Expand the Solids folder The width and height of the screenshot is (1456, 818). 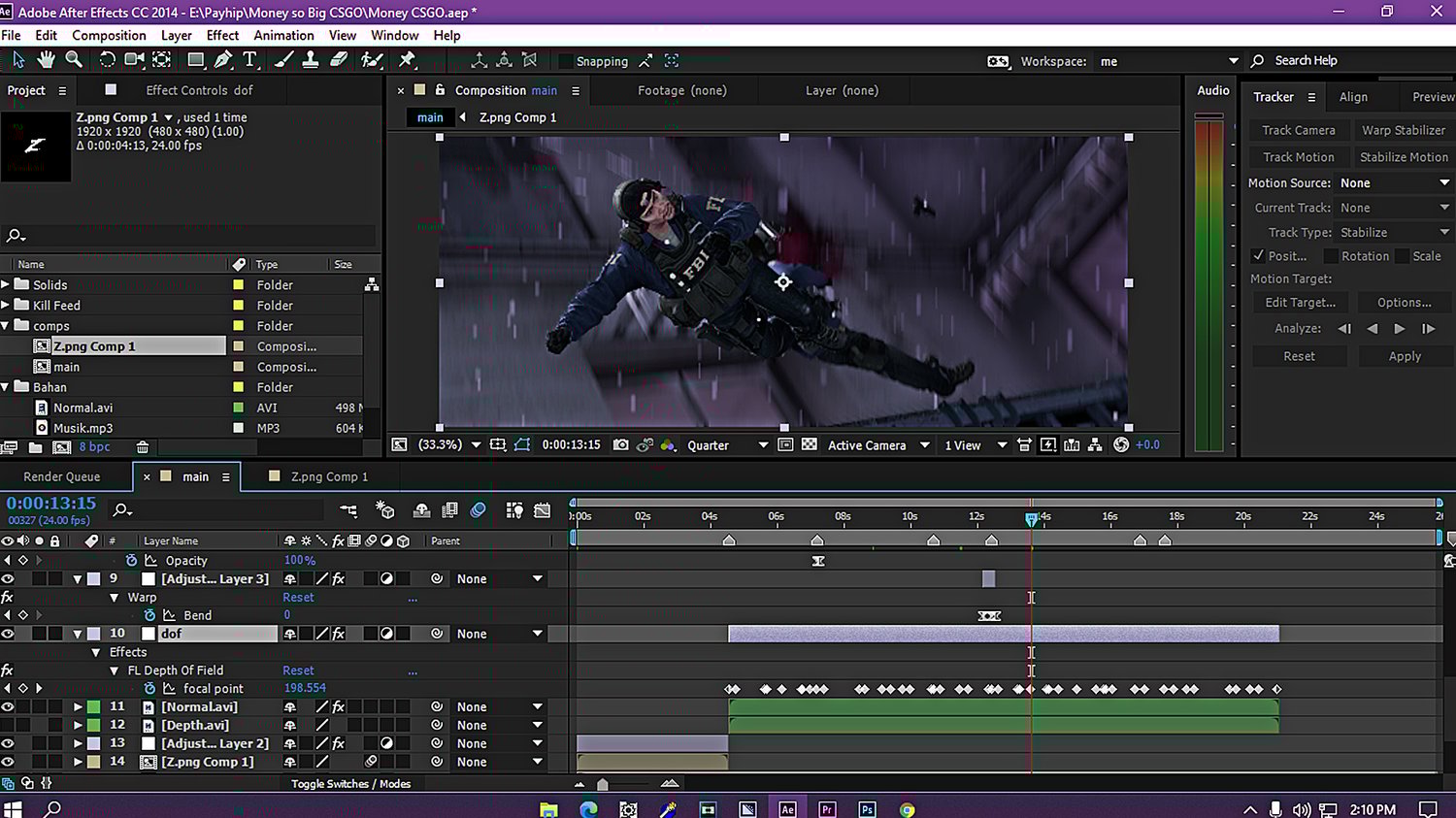pyautogui.click(x=6, y=284)
